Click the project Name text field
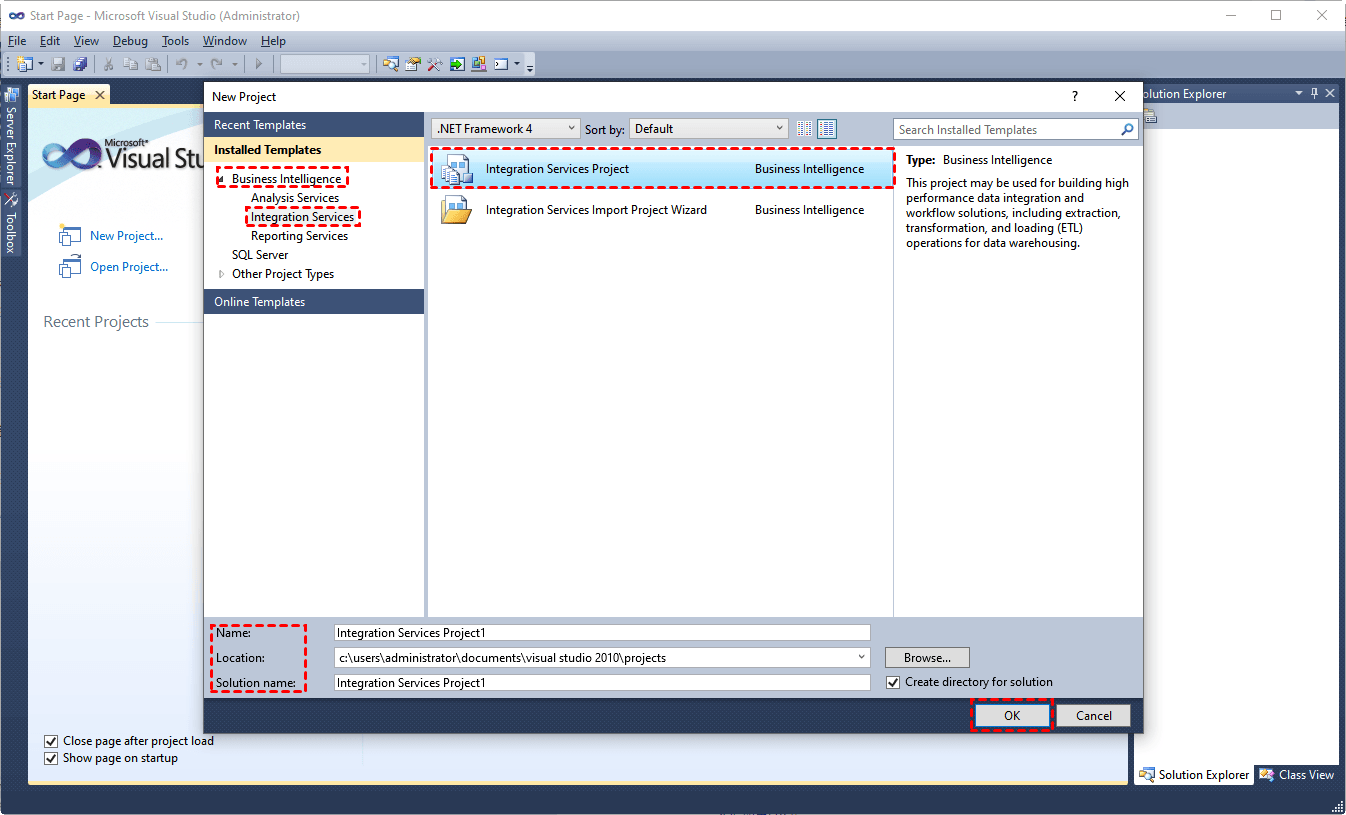This screenshot has width=1346, height=815. [602, 632]
